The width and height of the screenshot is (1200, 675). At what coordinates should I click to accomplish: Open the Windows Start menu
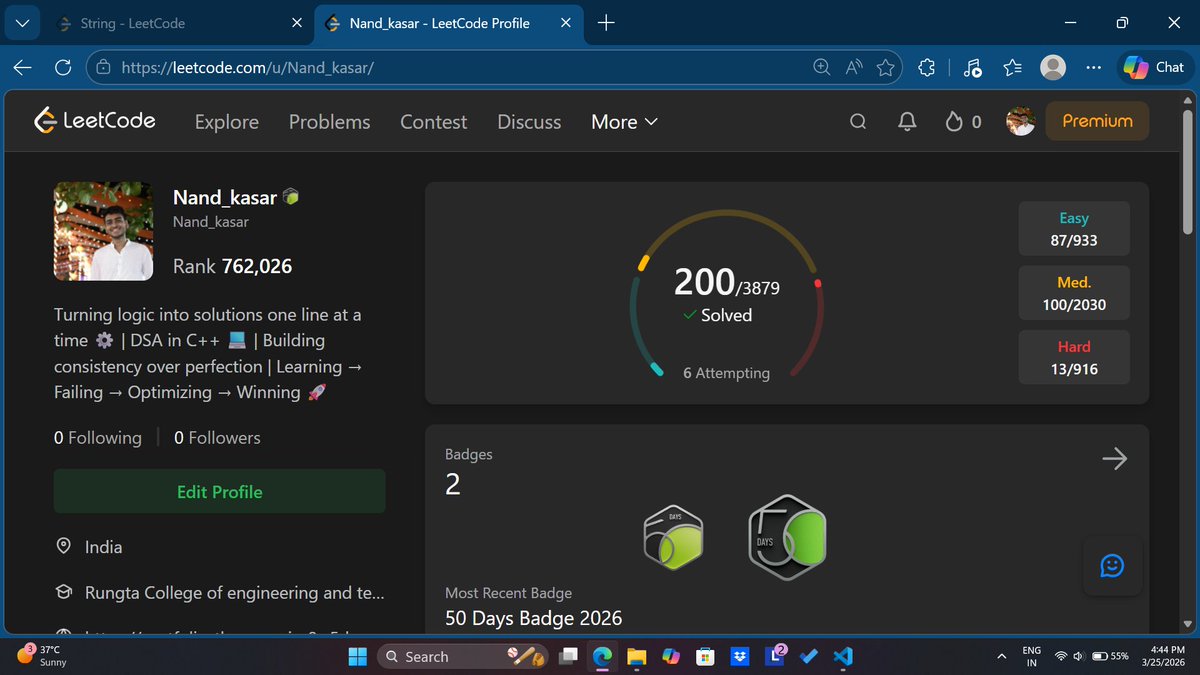pyautogui.click(x=357, y=656)
